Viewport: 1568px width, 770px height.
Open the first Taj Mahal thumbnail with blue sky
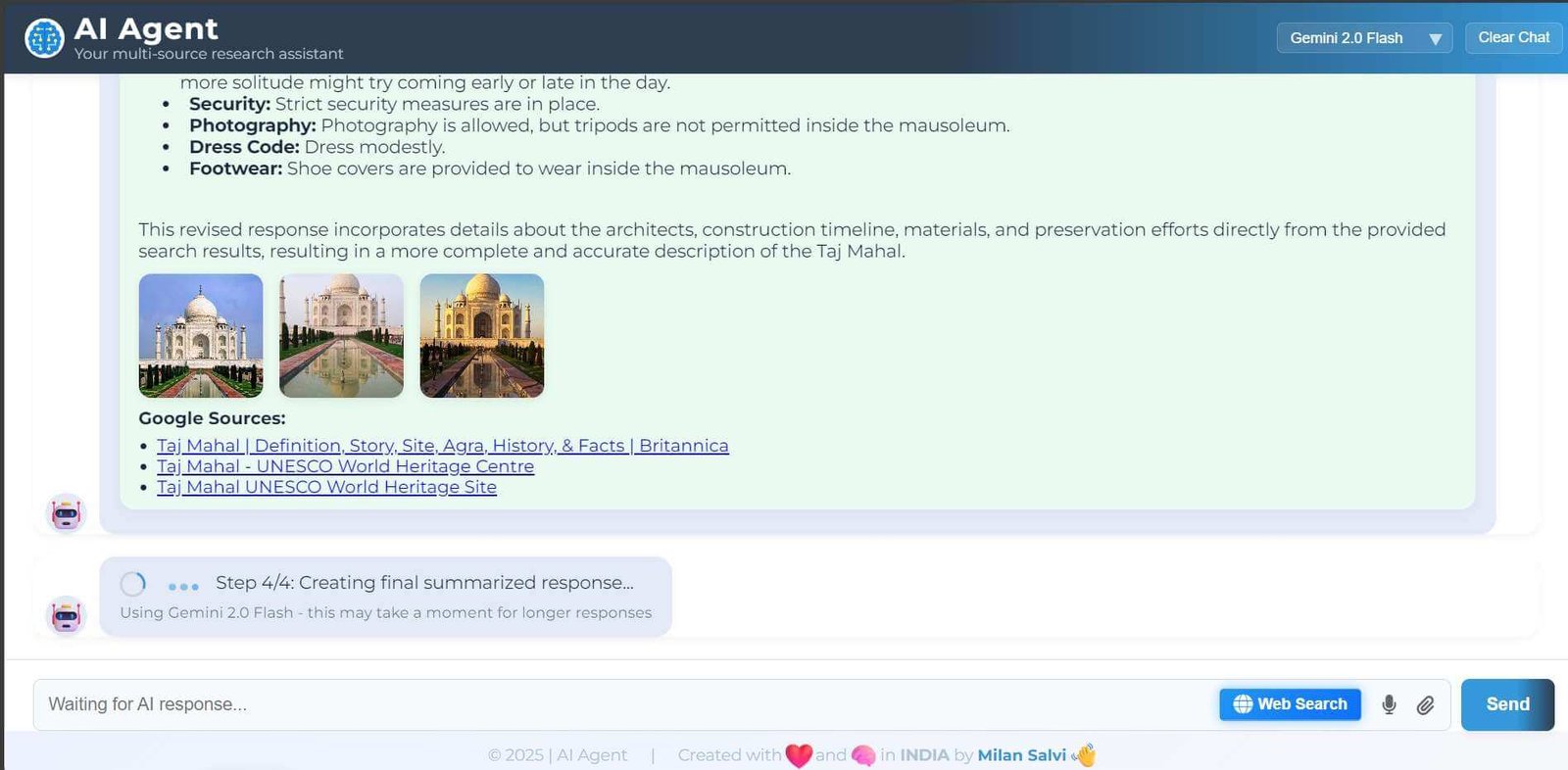coord(201,336)
